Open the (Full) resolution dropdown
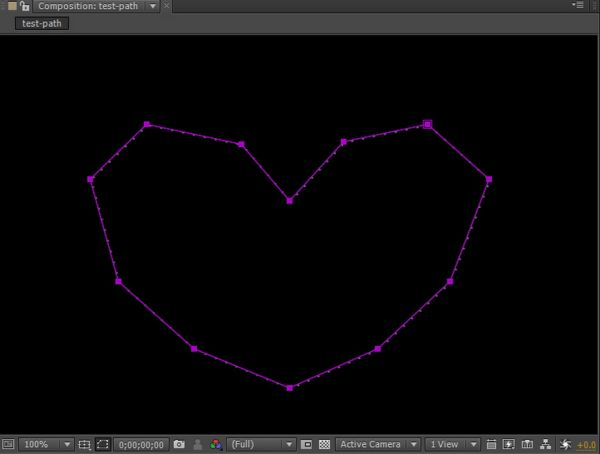The height and width of the screenshot is (454, 600). (x=261, y=444)
